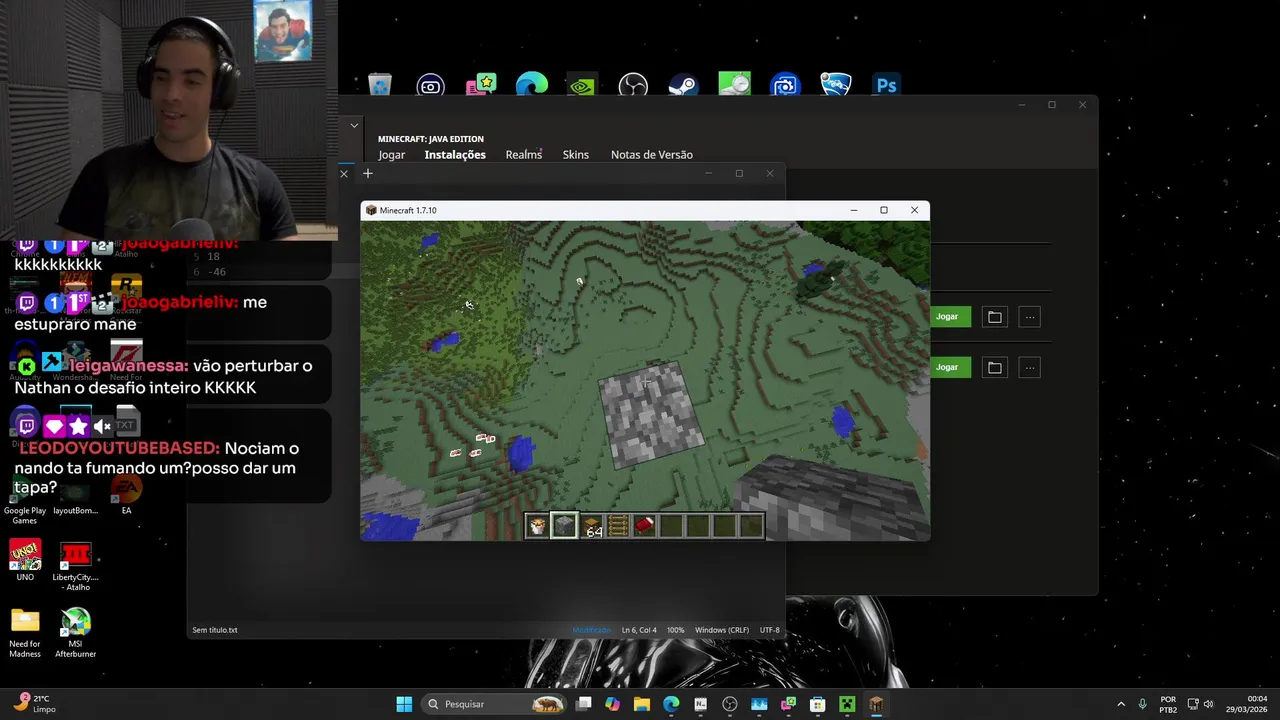This screenshot has height=720, width=1280.
Task: Launch Steam from the desktop icon
Action: point(683,85)
